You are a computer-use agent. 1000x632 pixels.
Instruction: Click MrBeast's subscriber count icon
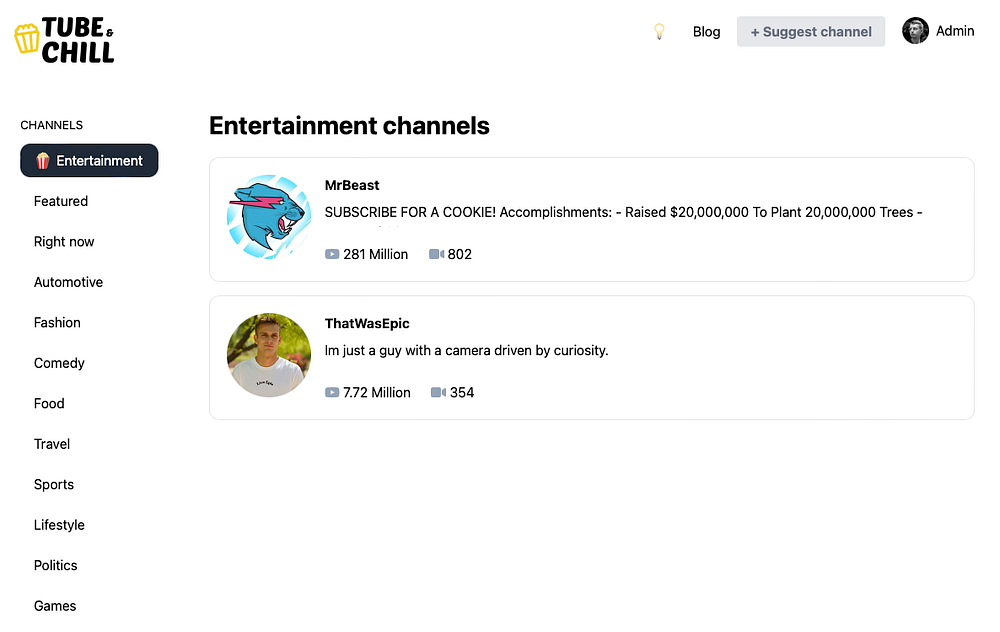pos(332,254)
